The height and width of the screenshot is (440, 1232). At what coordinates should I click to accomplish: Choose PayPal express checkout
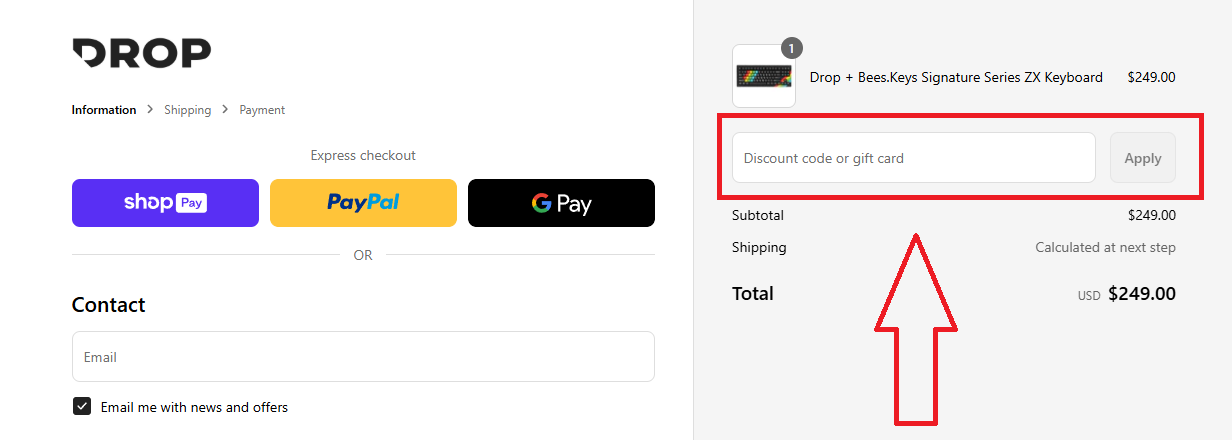(x=363, y=203)
